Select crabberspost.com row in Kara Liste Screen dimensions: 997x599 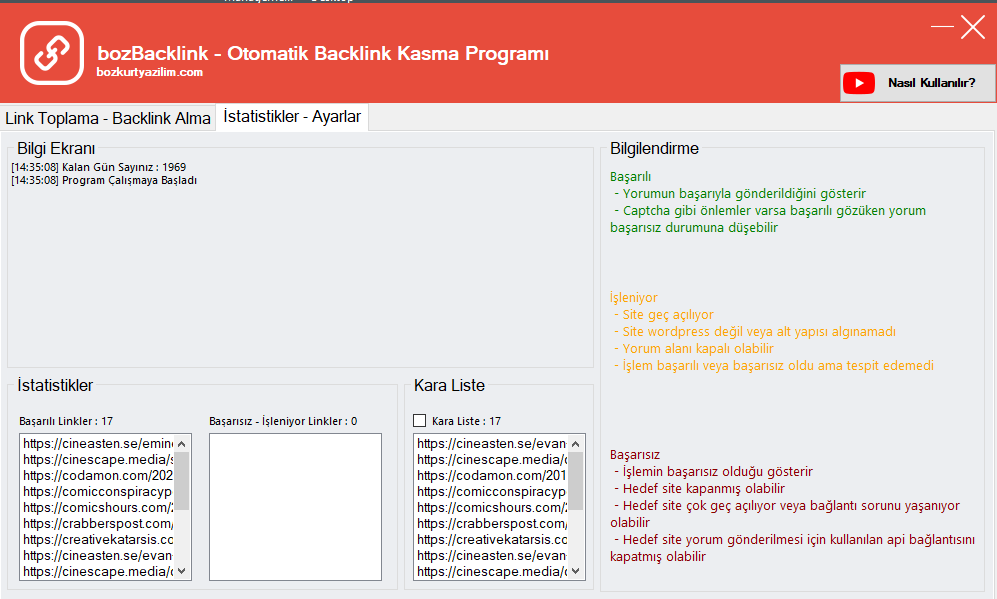(x=492, y=523)
